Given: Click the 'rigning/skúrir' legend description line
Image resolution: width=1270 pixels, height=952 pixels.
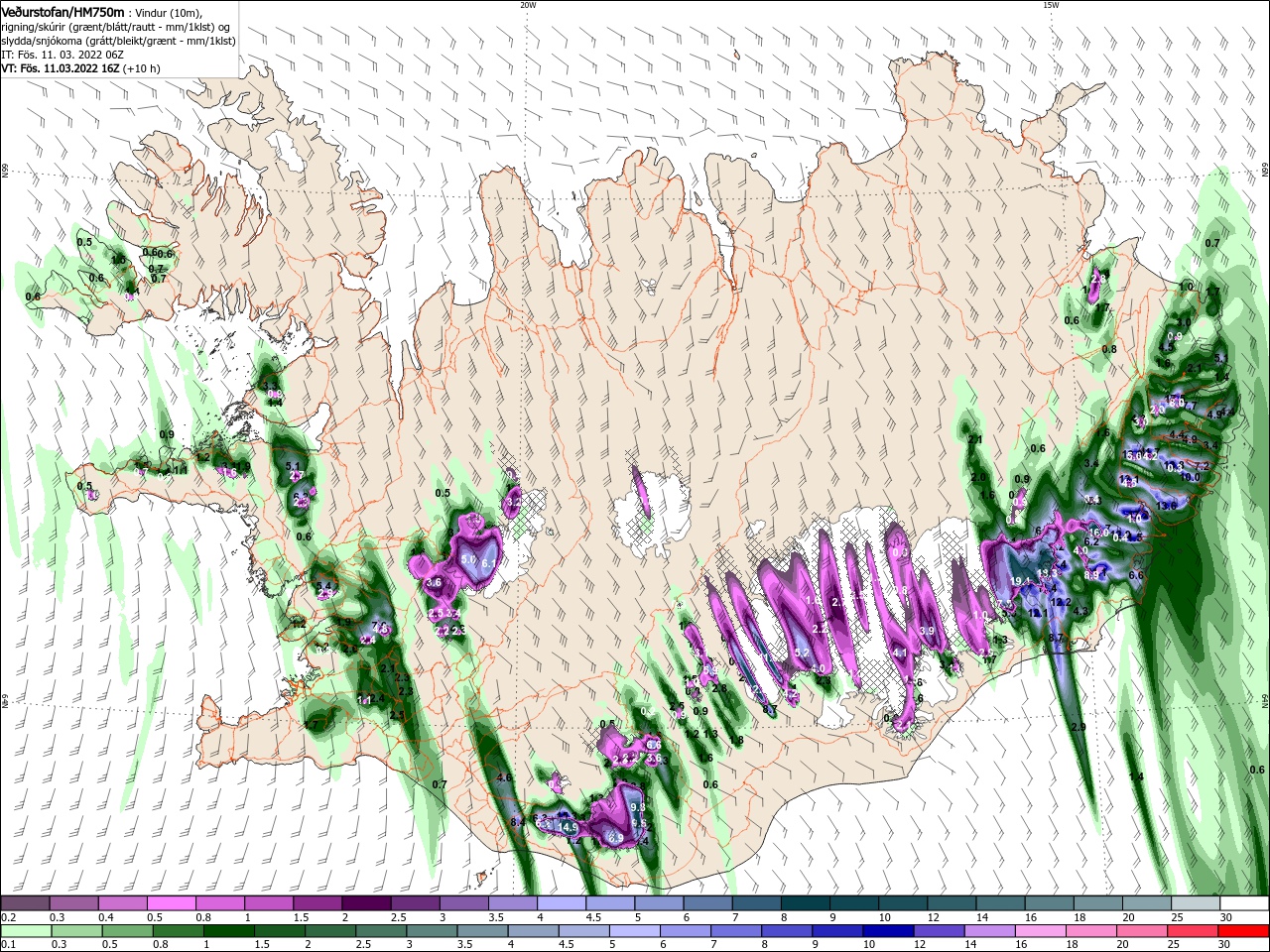Looking at the screenshot, I should 116,26.
